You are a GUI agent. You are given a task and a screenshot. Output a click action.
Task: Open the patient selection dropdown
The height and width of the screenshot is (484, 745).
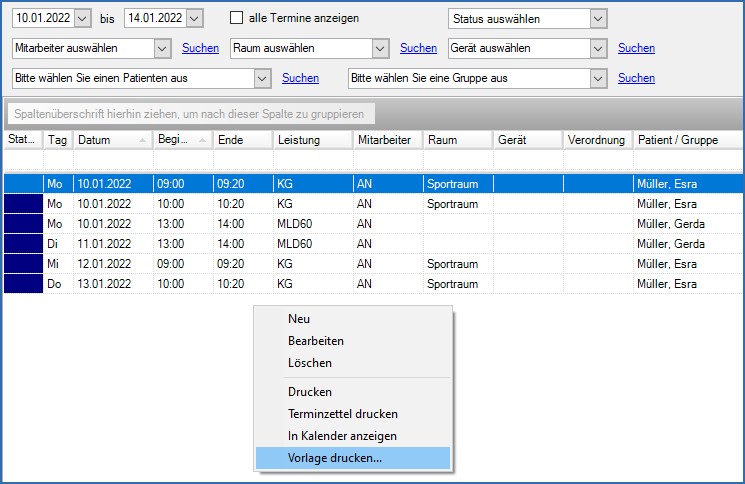point(262,78)
